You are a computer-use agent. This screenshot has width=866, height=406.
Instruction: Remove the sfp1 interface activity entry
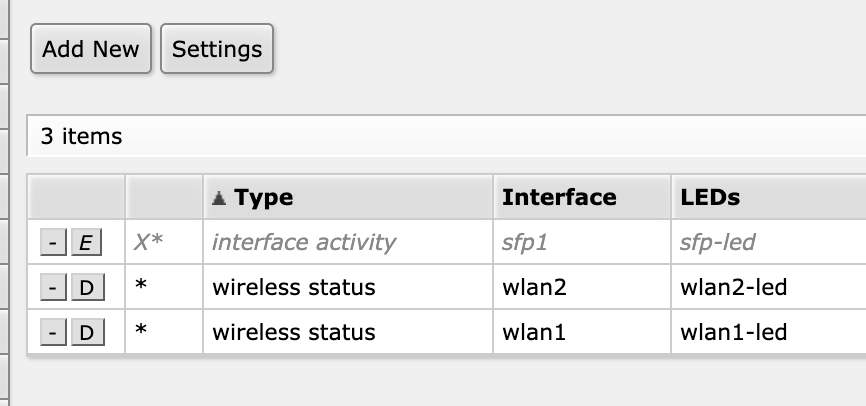(x=53, y=242)
